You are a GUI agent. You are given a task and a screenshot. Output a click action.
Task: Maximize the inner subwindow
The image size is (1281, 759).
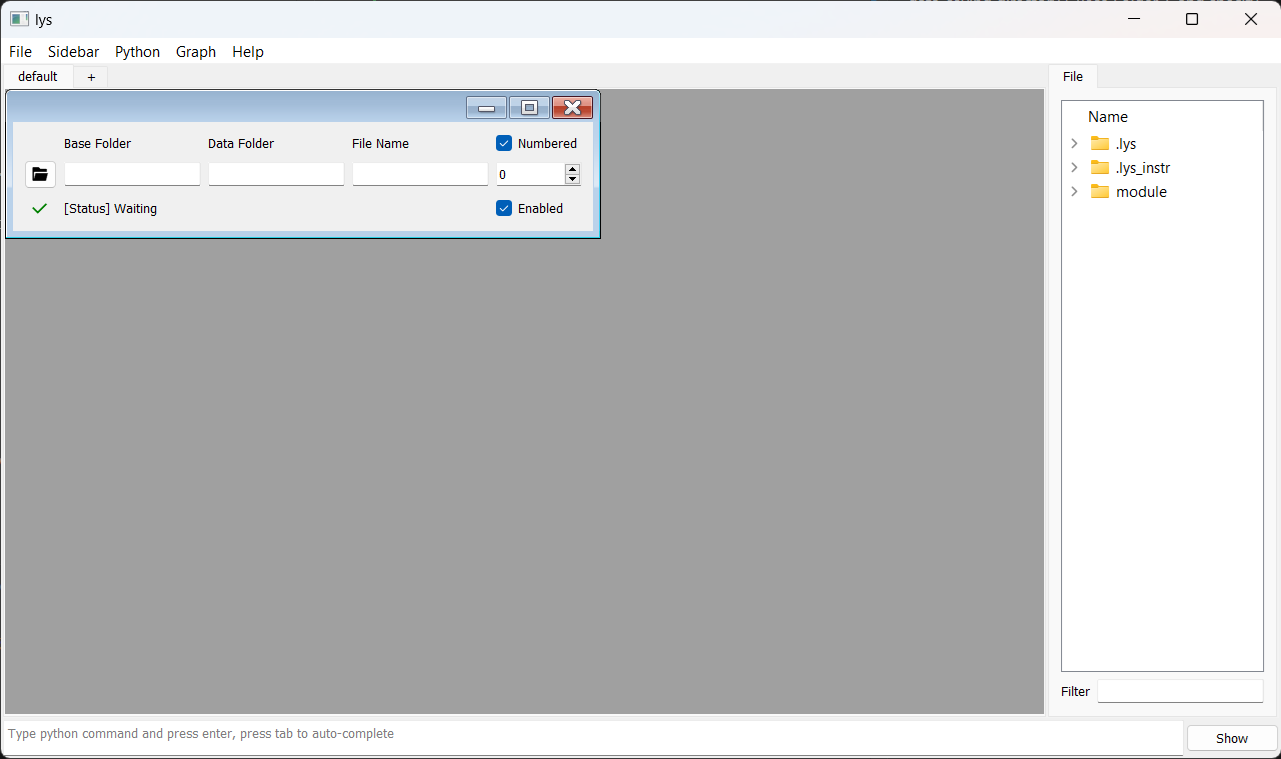tap(529, 108)
